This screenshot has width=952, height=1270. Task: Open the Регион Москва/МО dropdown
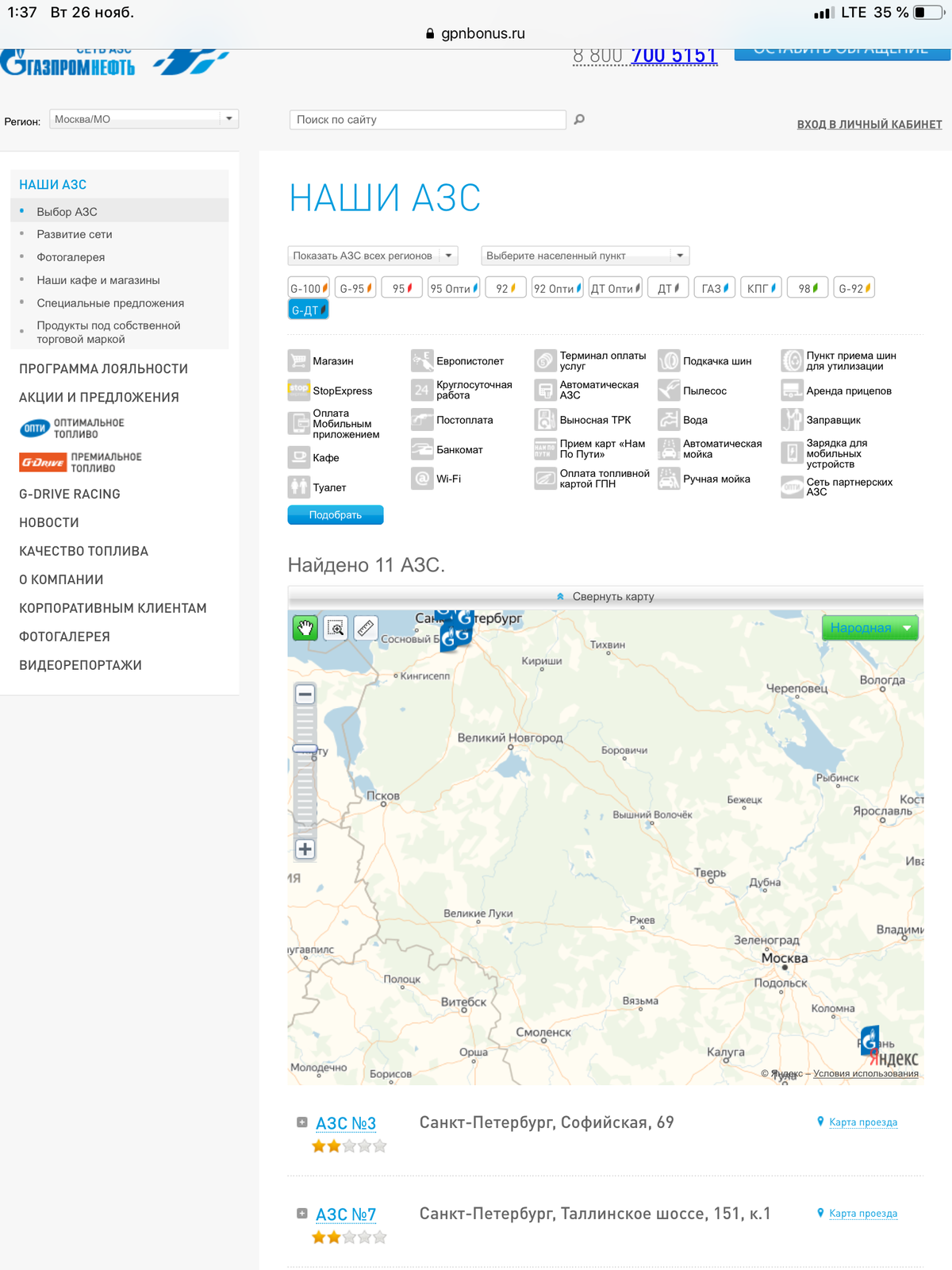point(144,119)
